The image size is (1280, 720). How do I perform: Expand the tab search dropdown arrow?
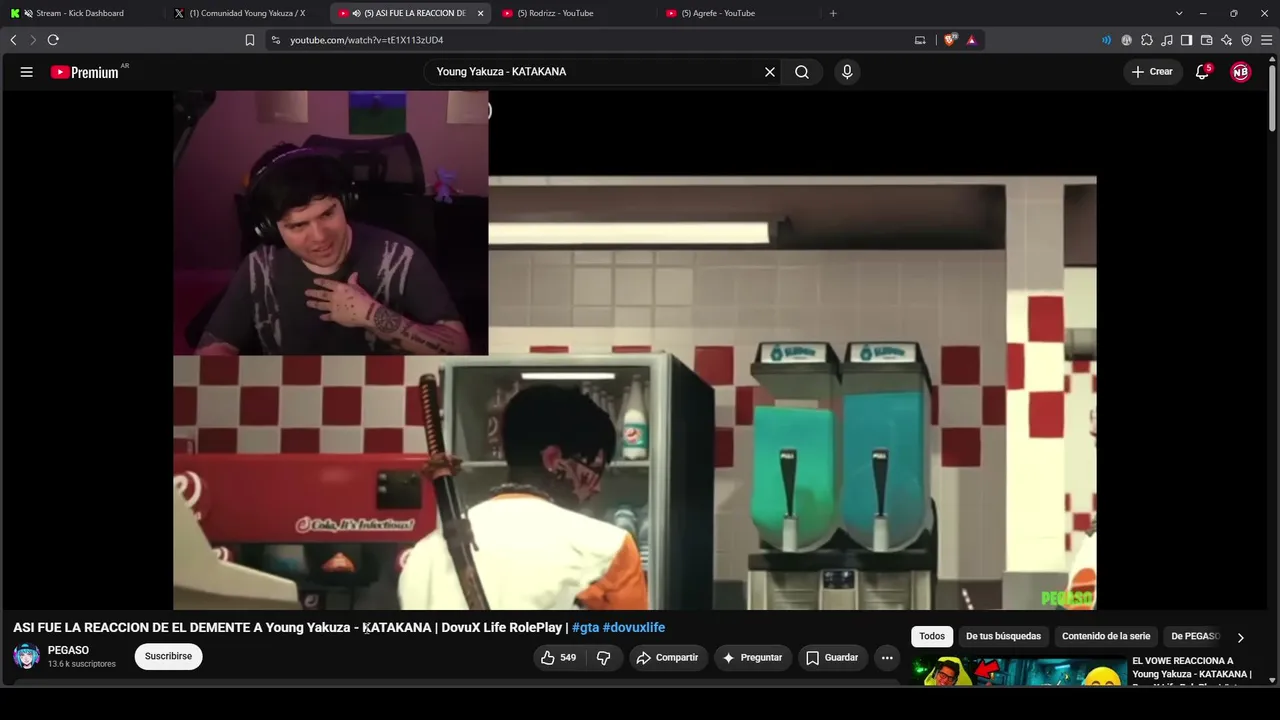1179,13
